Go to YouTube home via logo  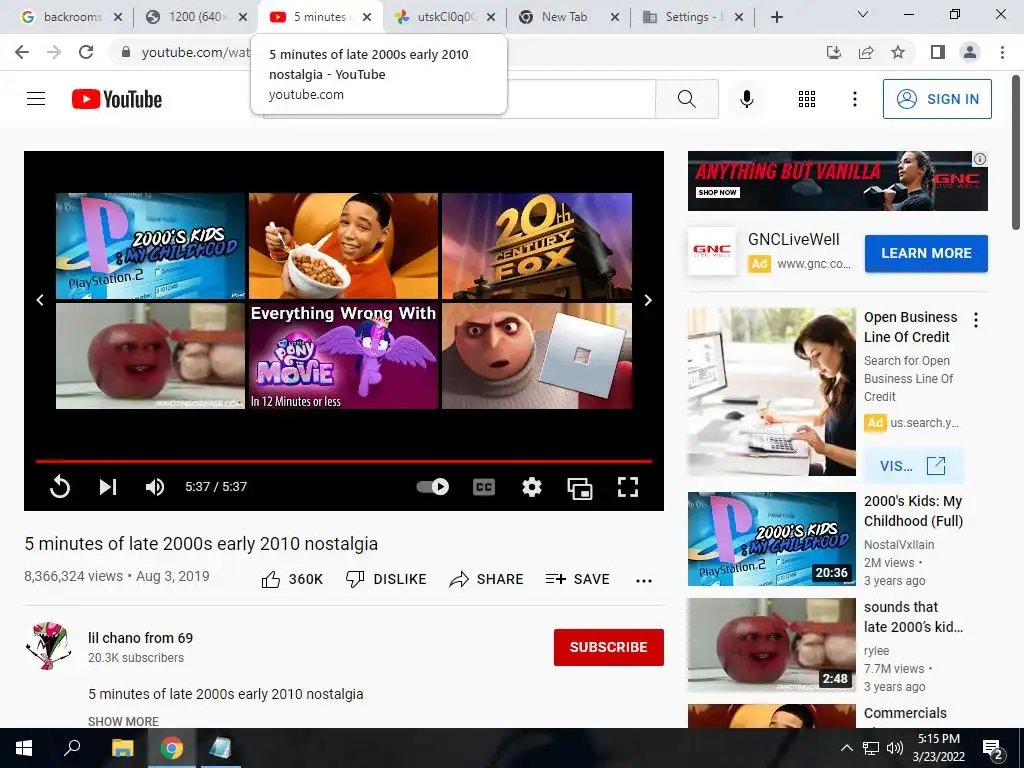point(117,99)
